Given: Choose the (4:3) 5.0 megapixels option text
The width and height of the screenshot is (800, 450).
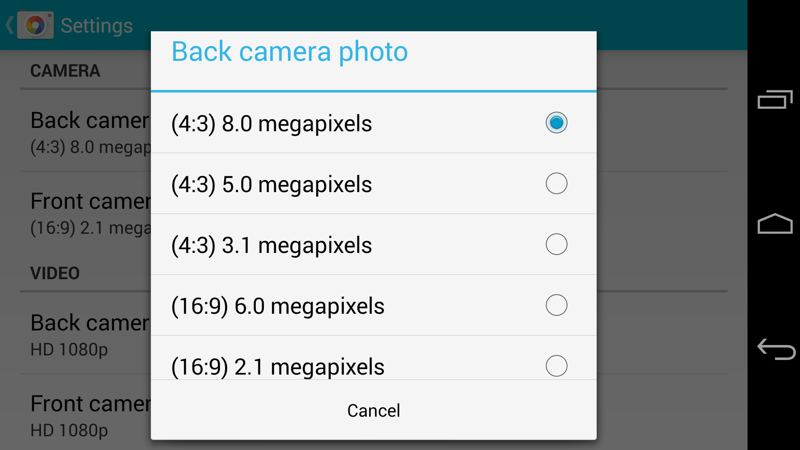Looking at the screenshot, I should [271, 185].
